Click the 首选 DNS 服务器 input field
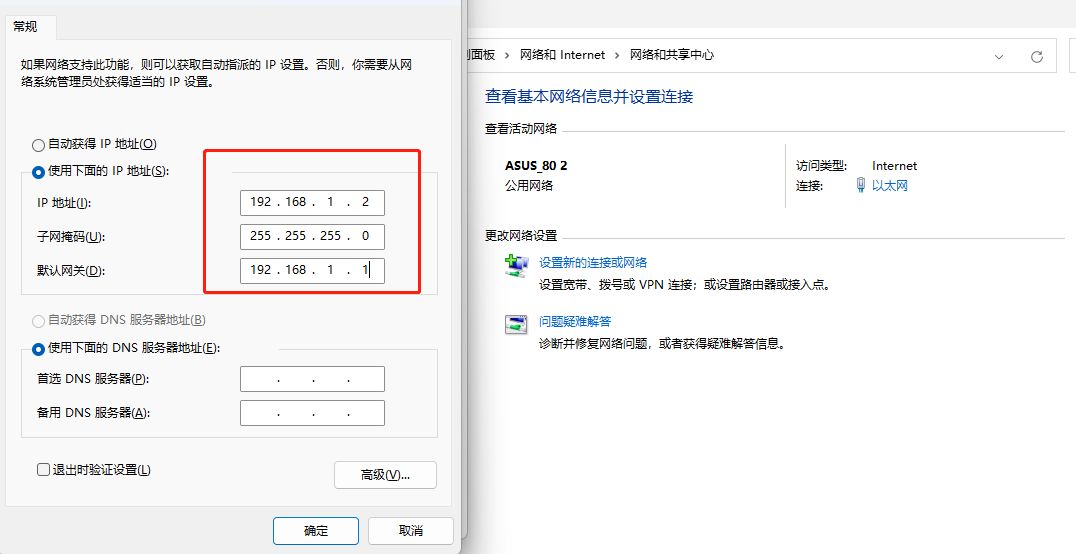 pos(312,379)
